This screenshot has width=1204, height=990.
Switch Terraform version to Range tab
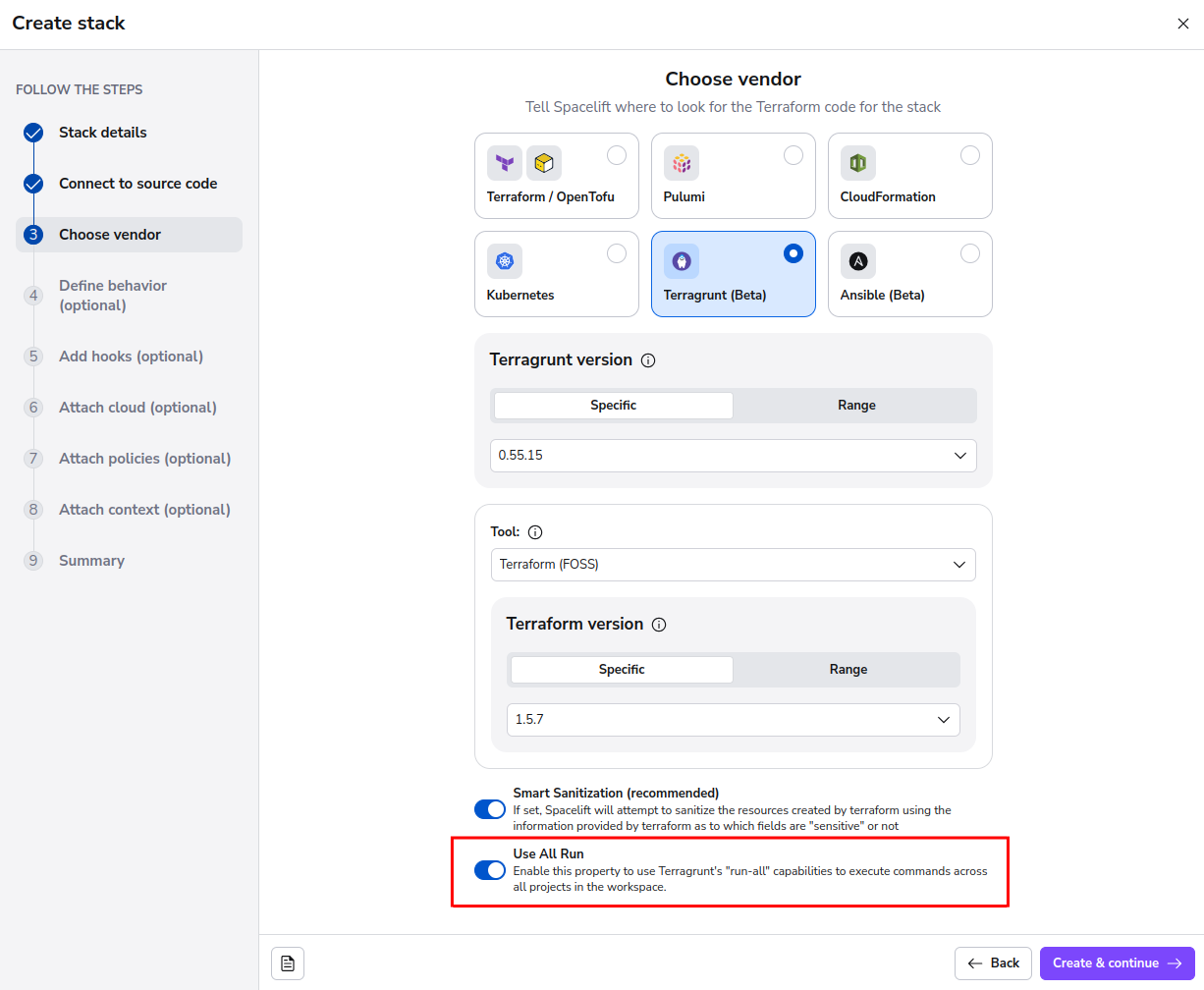click(x=848, y=670)
